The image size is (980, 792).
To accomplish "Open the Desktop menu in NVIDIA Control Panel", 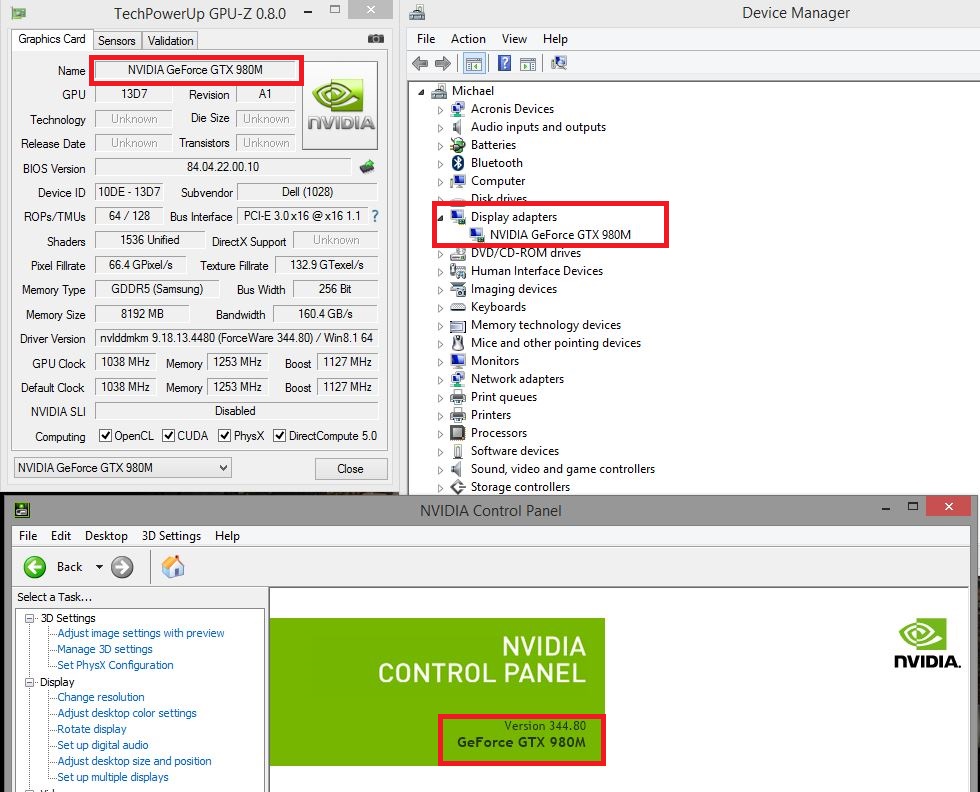I will point(106,536).
